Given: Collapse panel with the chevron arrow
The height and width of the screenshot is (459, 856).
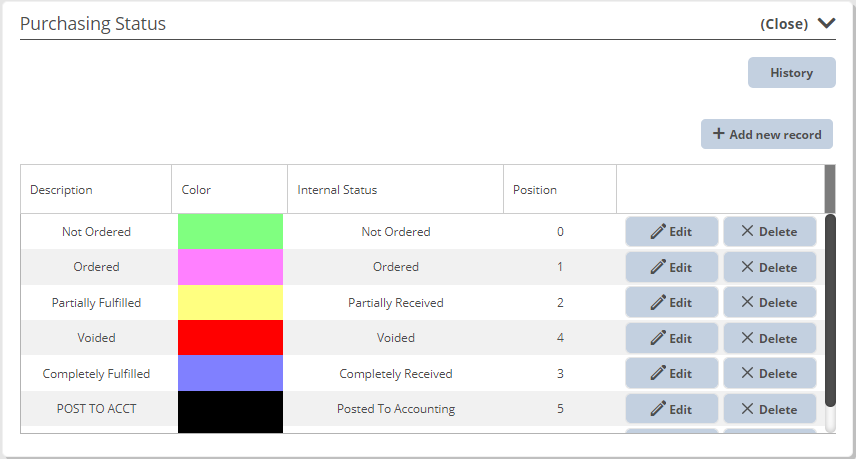Looking at the screenshot, I should click(x=827, y=23).
